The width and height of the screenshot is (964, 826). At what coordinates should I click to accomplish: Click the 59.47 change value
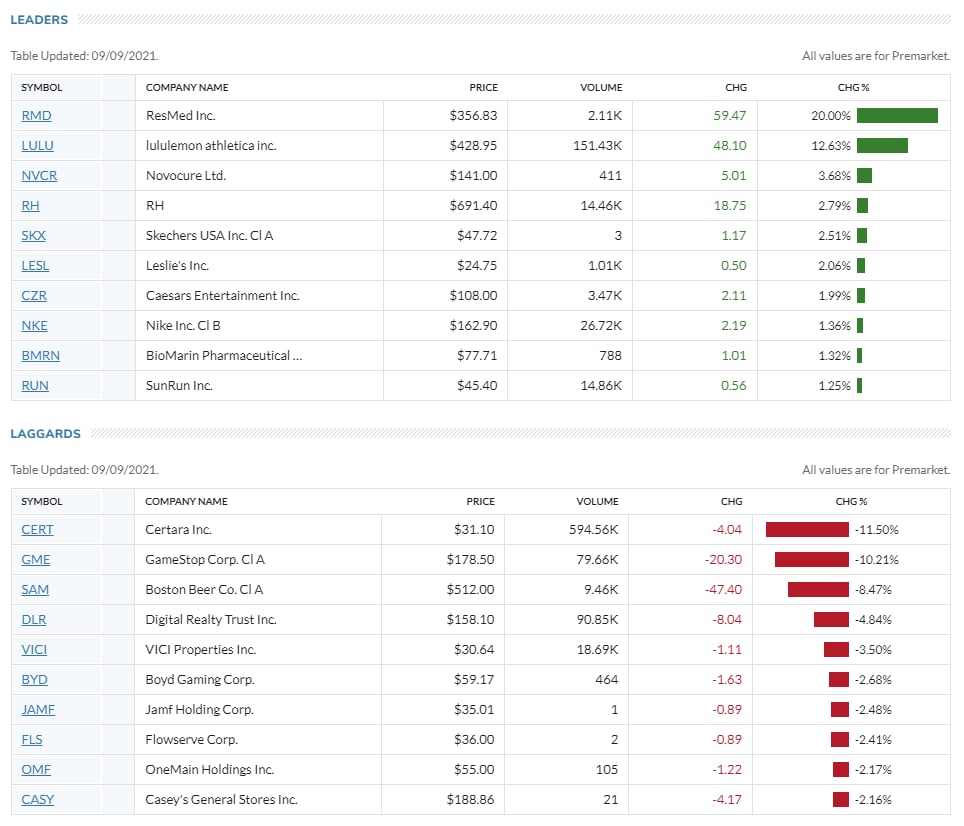(730, 116)
